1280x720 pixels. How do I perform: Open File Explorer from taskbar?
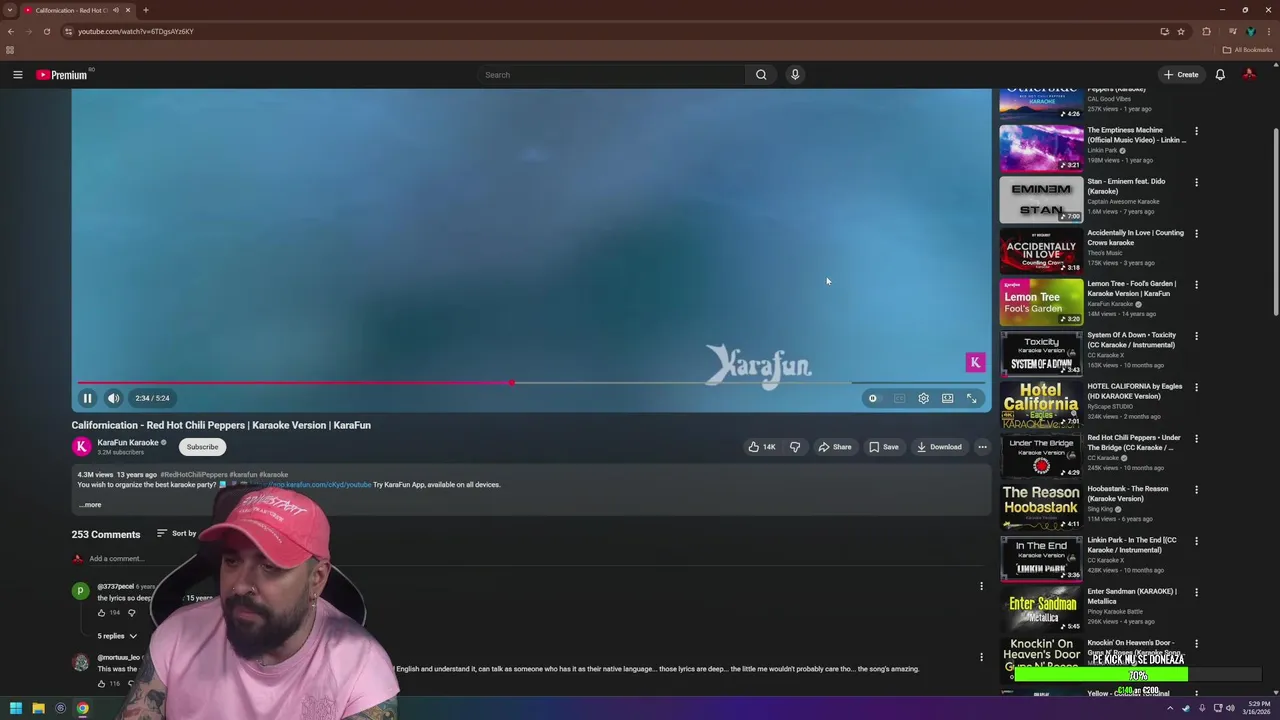click(38, 708)
